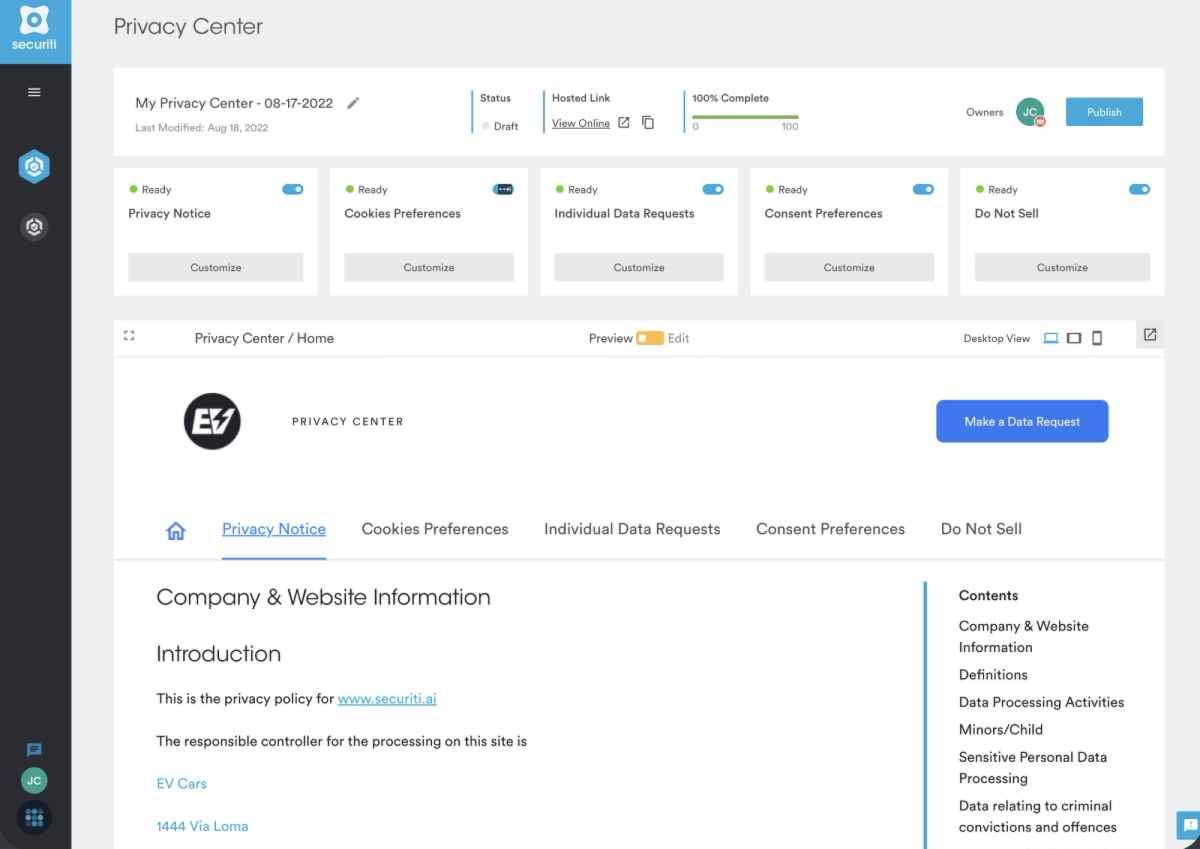Image resolution: width=1200 pixels, height=849 pixels.
Task: Select the blue hexagon module icon
Action: tap(34, 167)
